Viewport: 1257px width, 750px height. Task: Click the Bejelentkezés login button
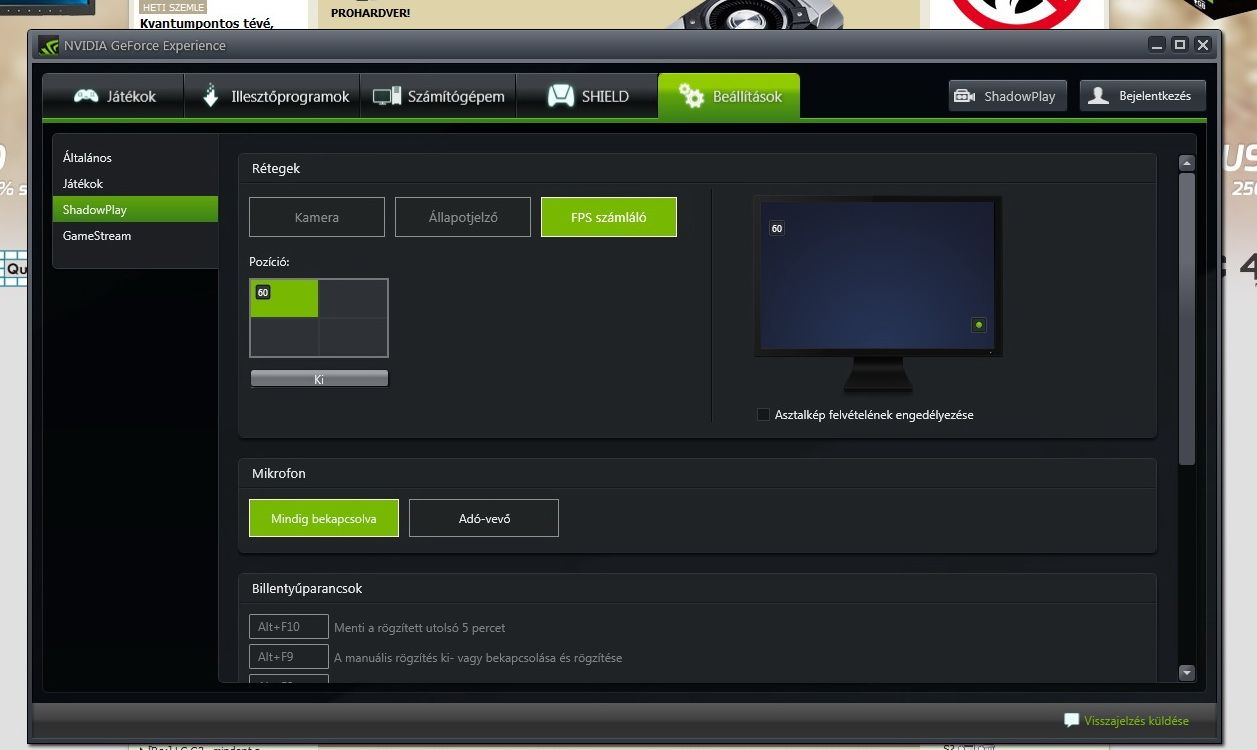(x=1142, y=96)
